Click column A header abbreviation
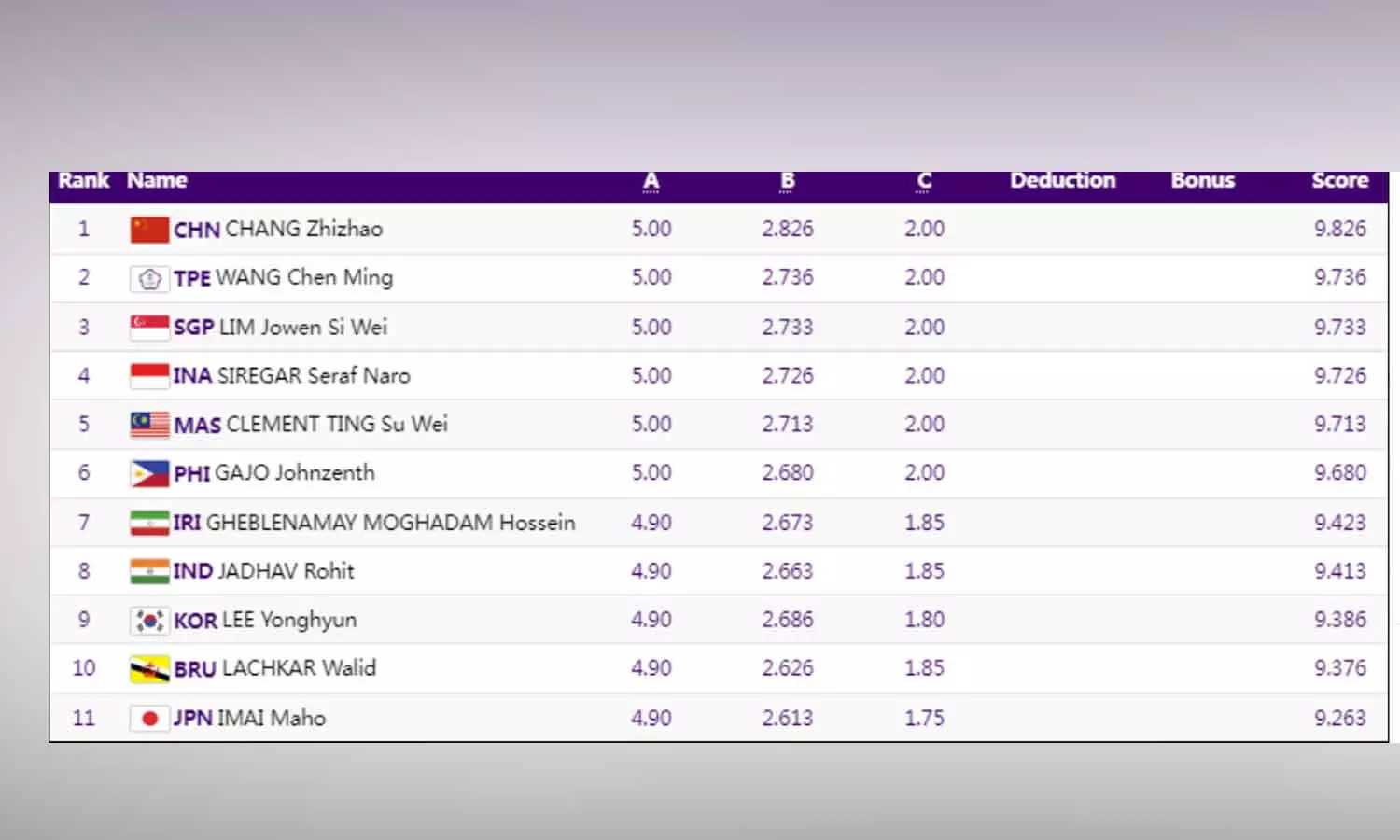 pyautogui.click(x=651, y=181)
